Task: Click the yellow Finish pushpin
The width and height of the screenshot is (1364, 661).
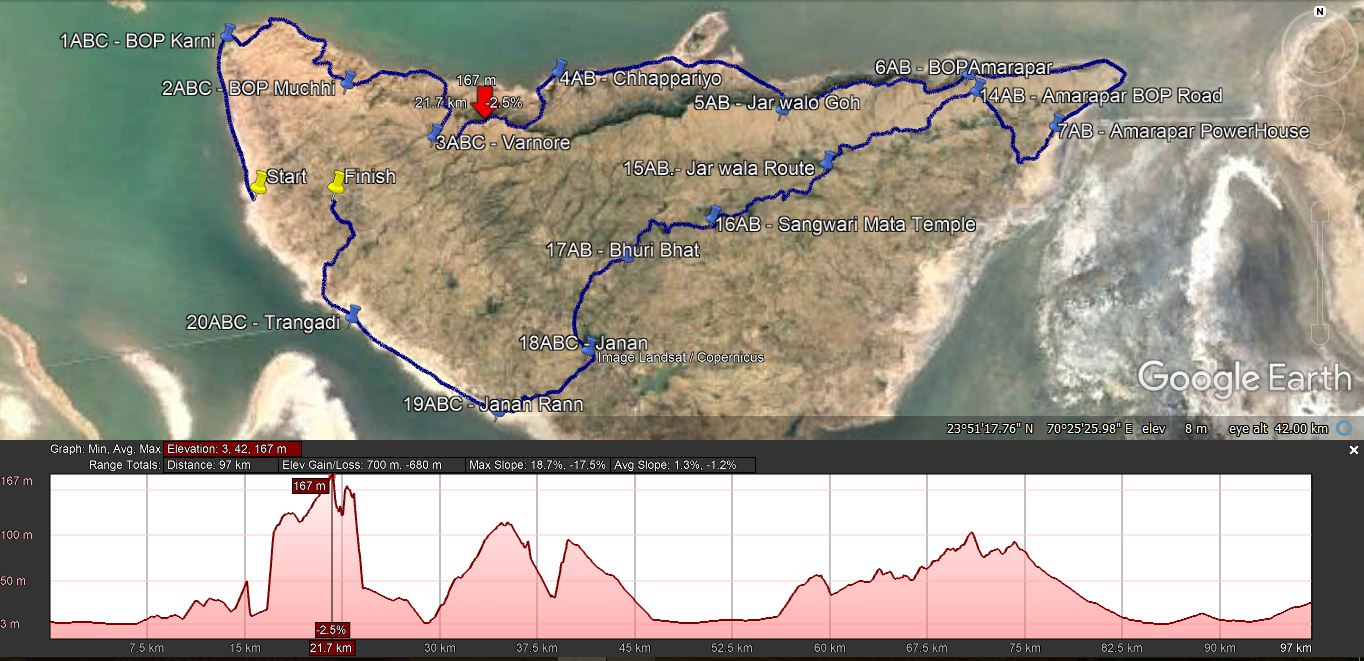Action: click(x=337, y=181)
